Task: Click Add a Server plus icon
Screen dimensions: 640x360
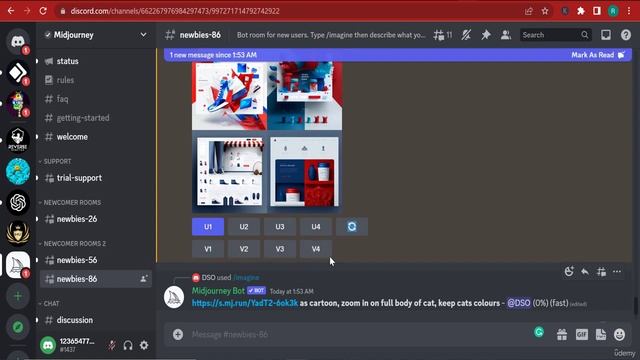Action: pos(18,296)
